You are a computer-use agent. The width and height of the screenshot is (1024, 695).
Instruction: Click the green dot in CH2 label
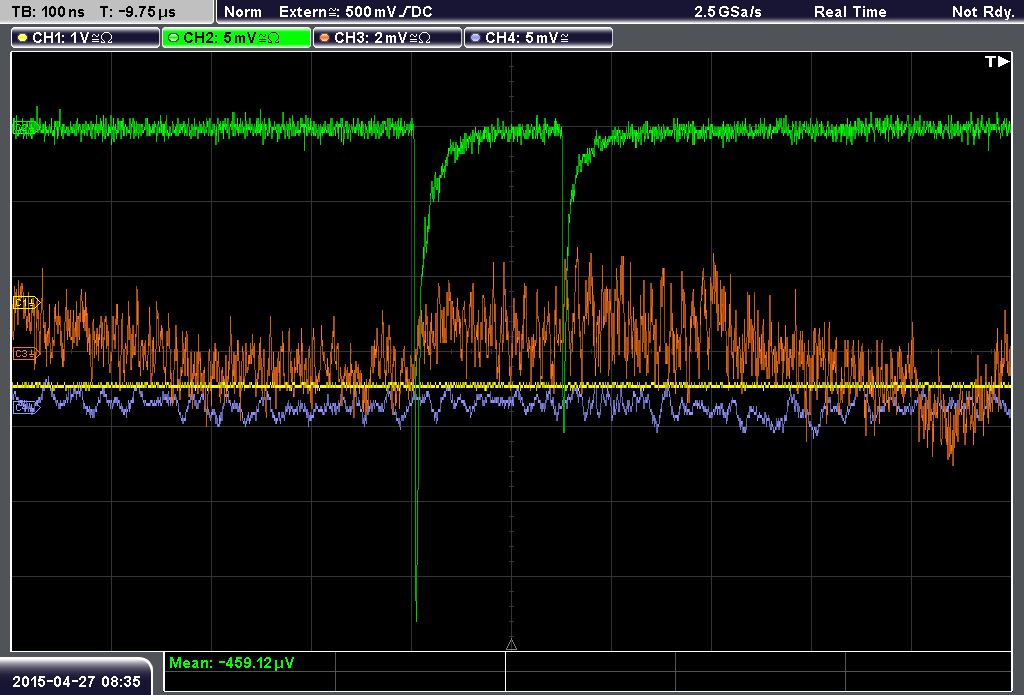tap(174, 38)
